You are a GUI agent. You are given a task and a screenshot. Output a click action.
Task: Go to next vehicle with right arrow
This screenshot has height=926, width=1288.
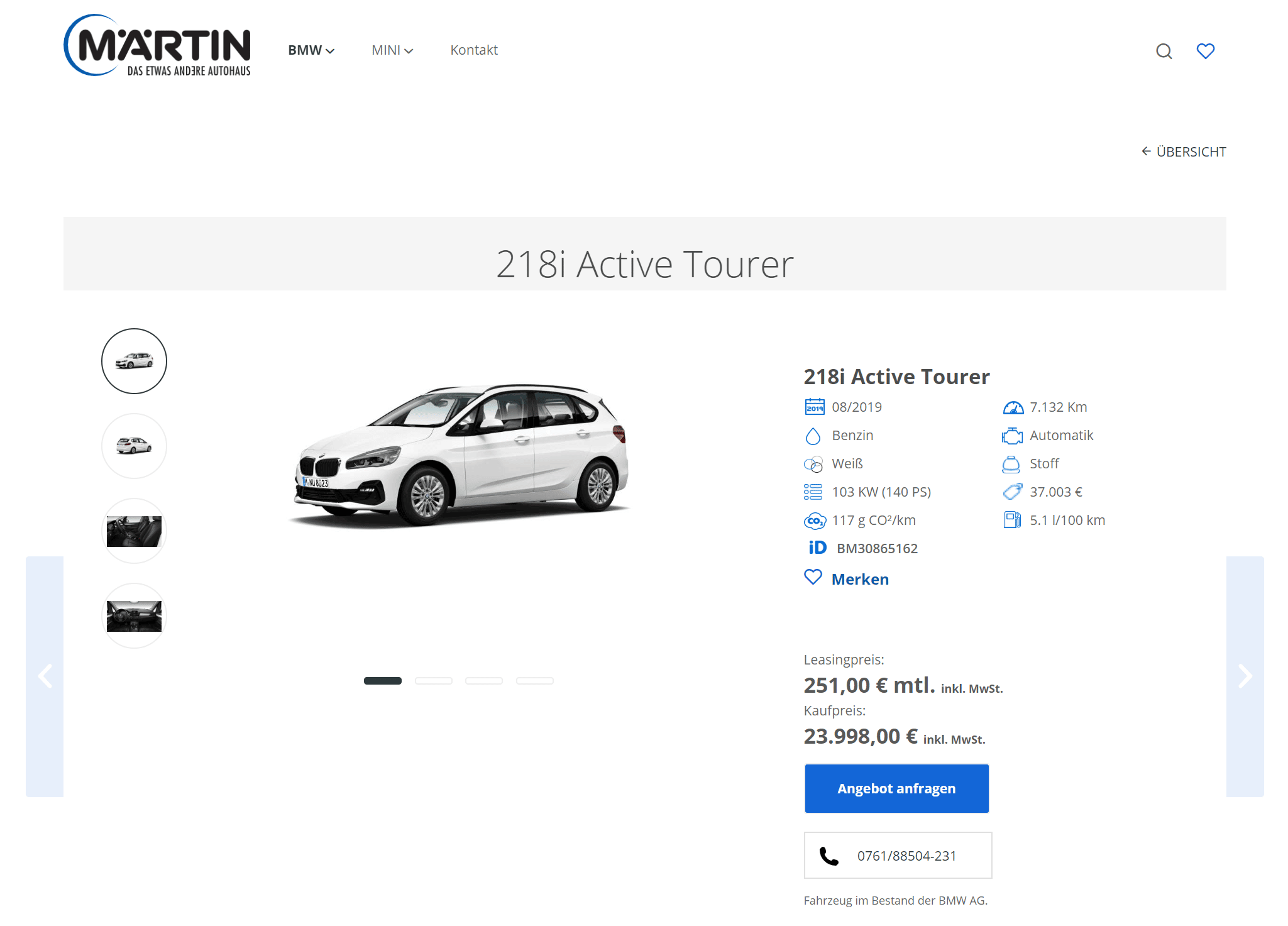coord(1245,676)
